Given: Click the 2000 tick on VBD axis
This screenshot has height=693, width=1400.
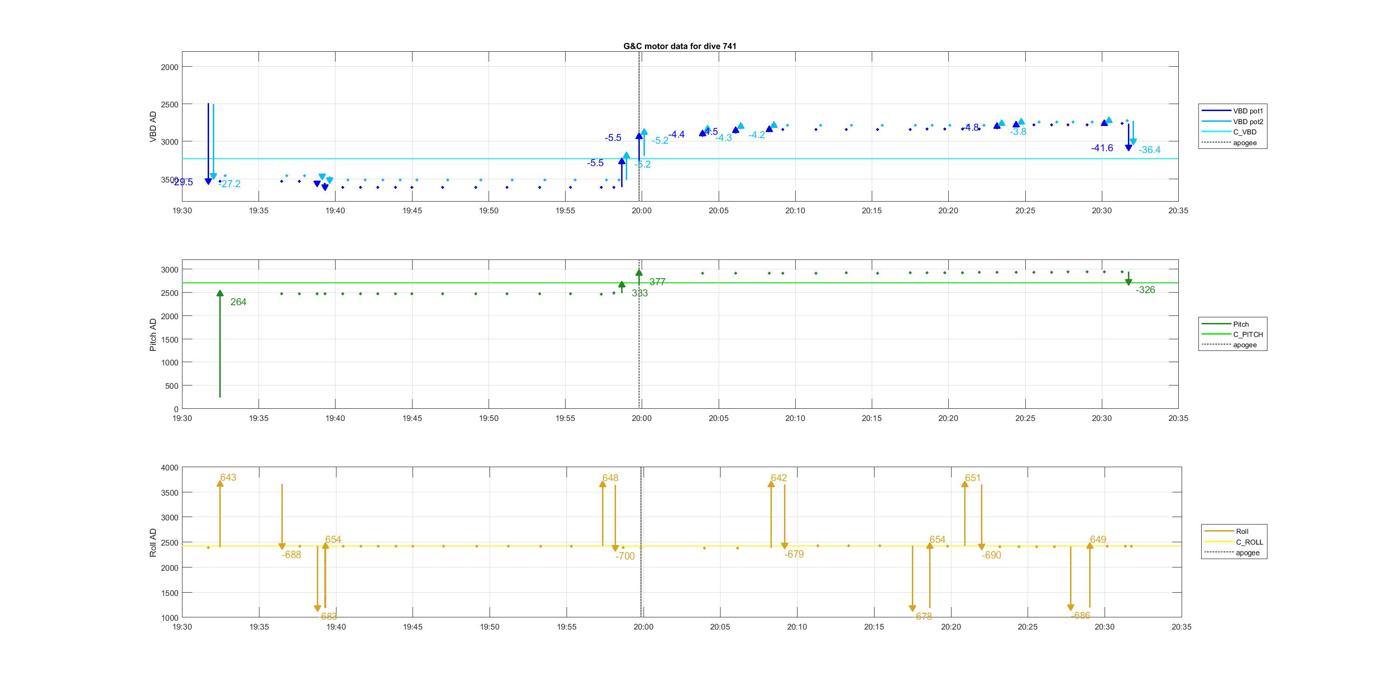Looking at the screenshot, I should coord(169,67).
